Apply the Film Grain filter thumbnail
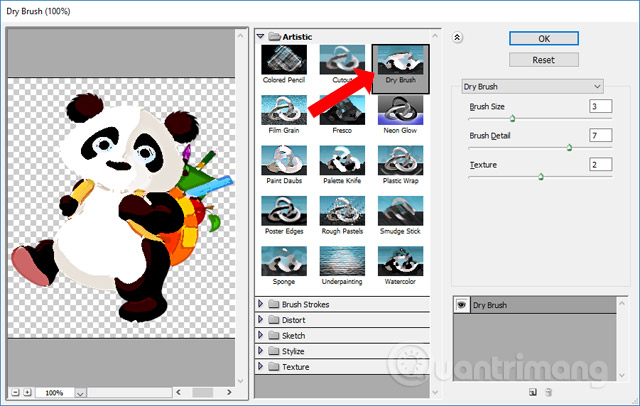The height and width of the screenshot is (406, 640). click(x=284, y=110)
